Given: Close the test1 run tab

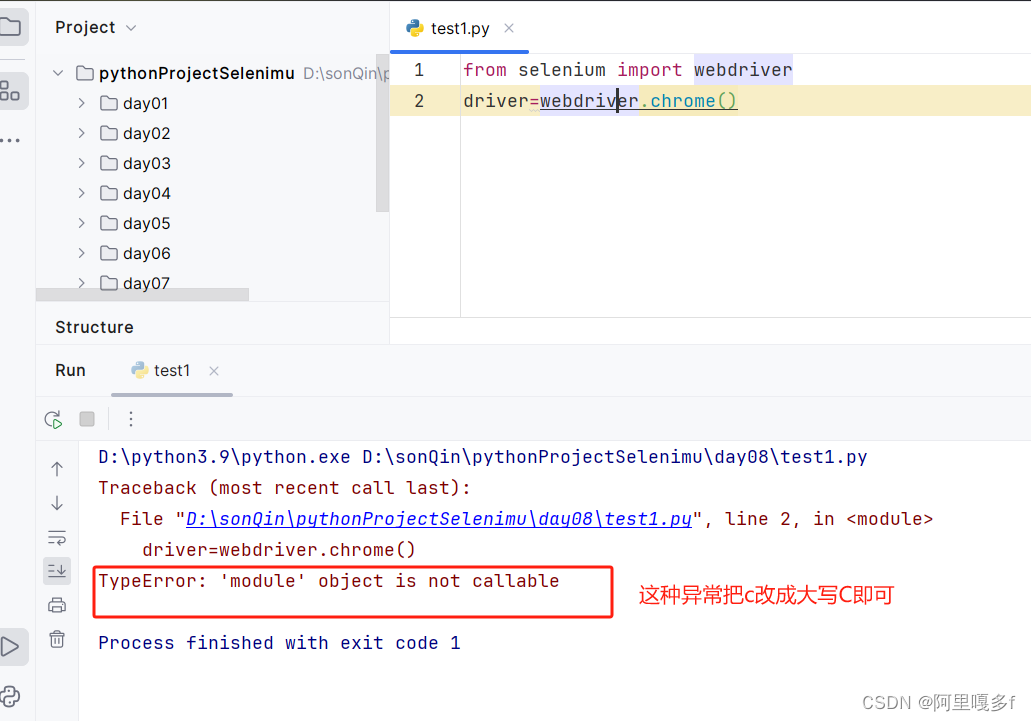Looking at the screenshot, I should coord(214,371).
